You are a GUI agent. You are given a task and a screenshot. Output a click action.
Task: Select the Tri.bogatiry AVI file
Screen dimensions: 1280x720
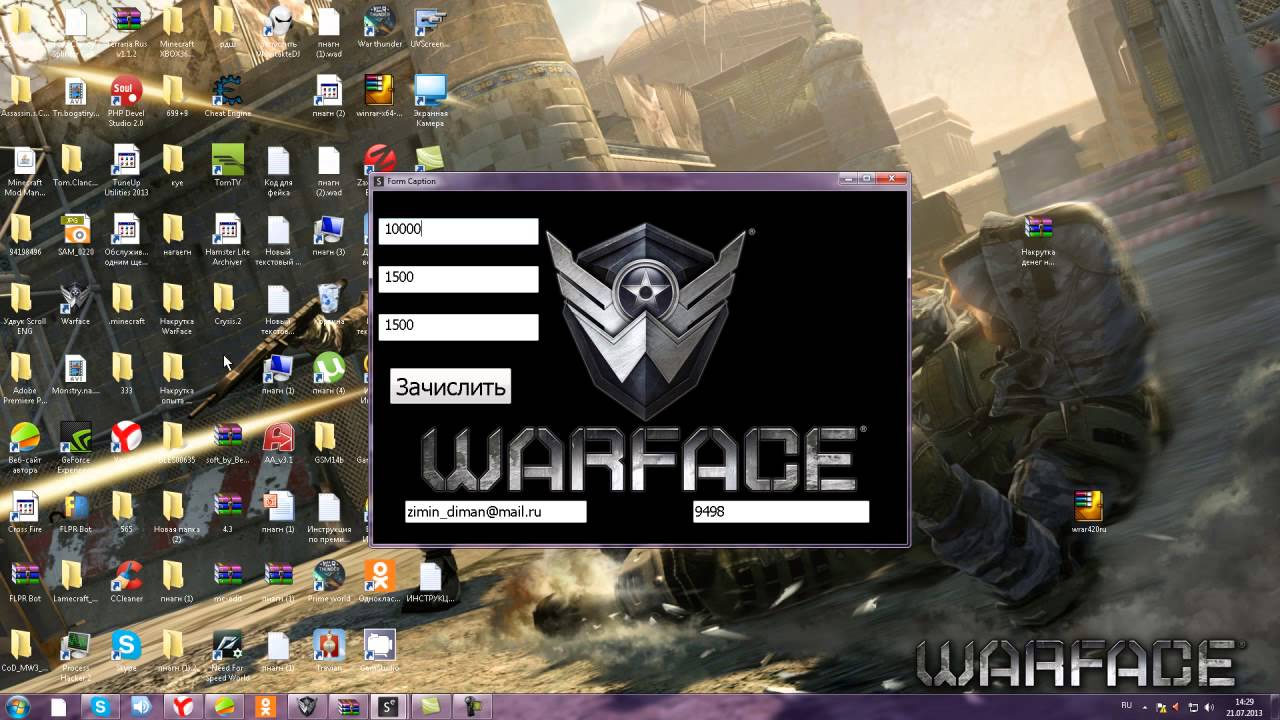(x=75, y=98)
